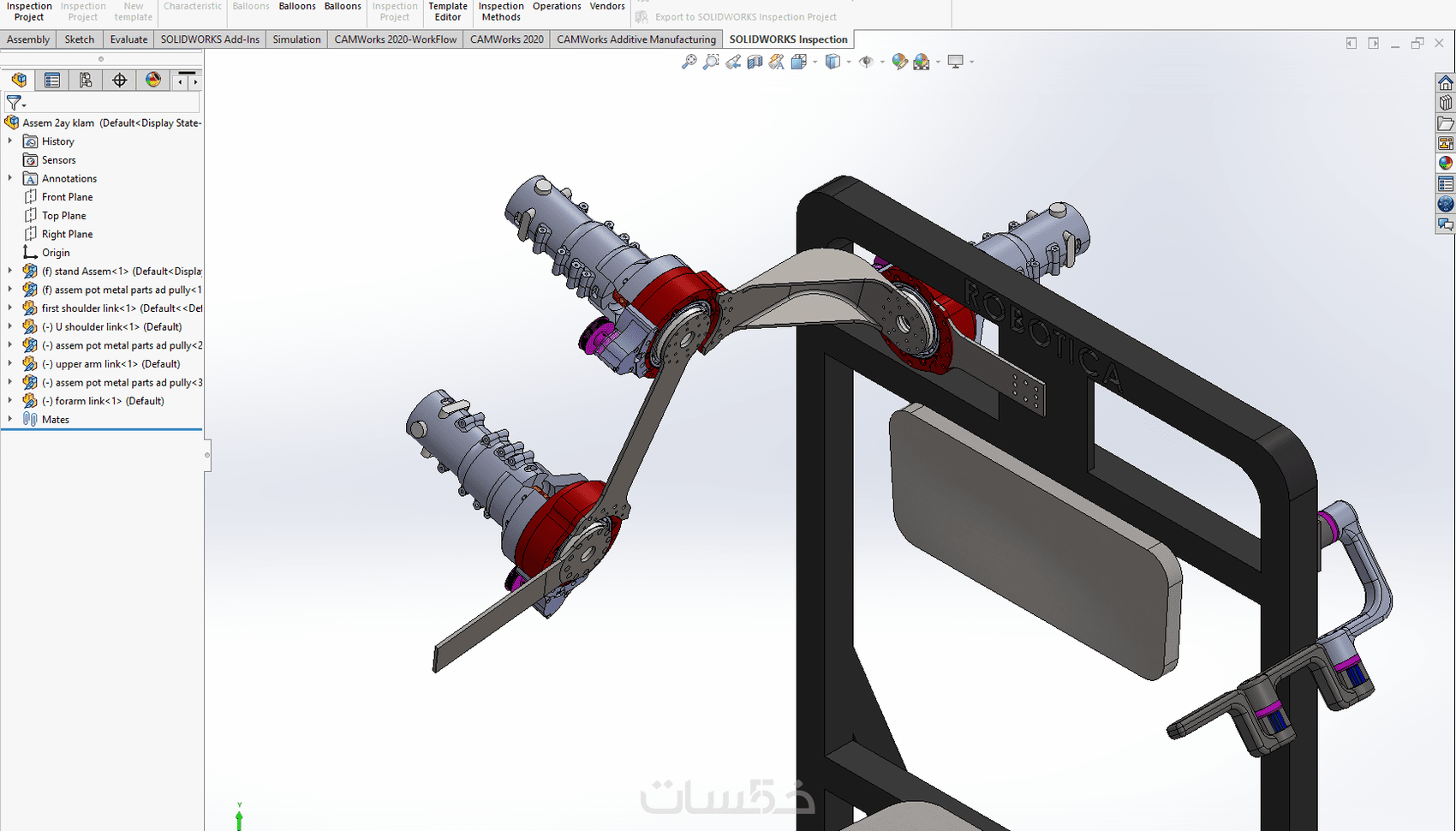Screen dimensions: 1456x831
Task: Expand the Mates folder
Action: click(10, 419)
